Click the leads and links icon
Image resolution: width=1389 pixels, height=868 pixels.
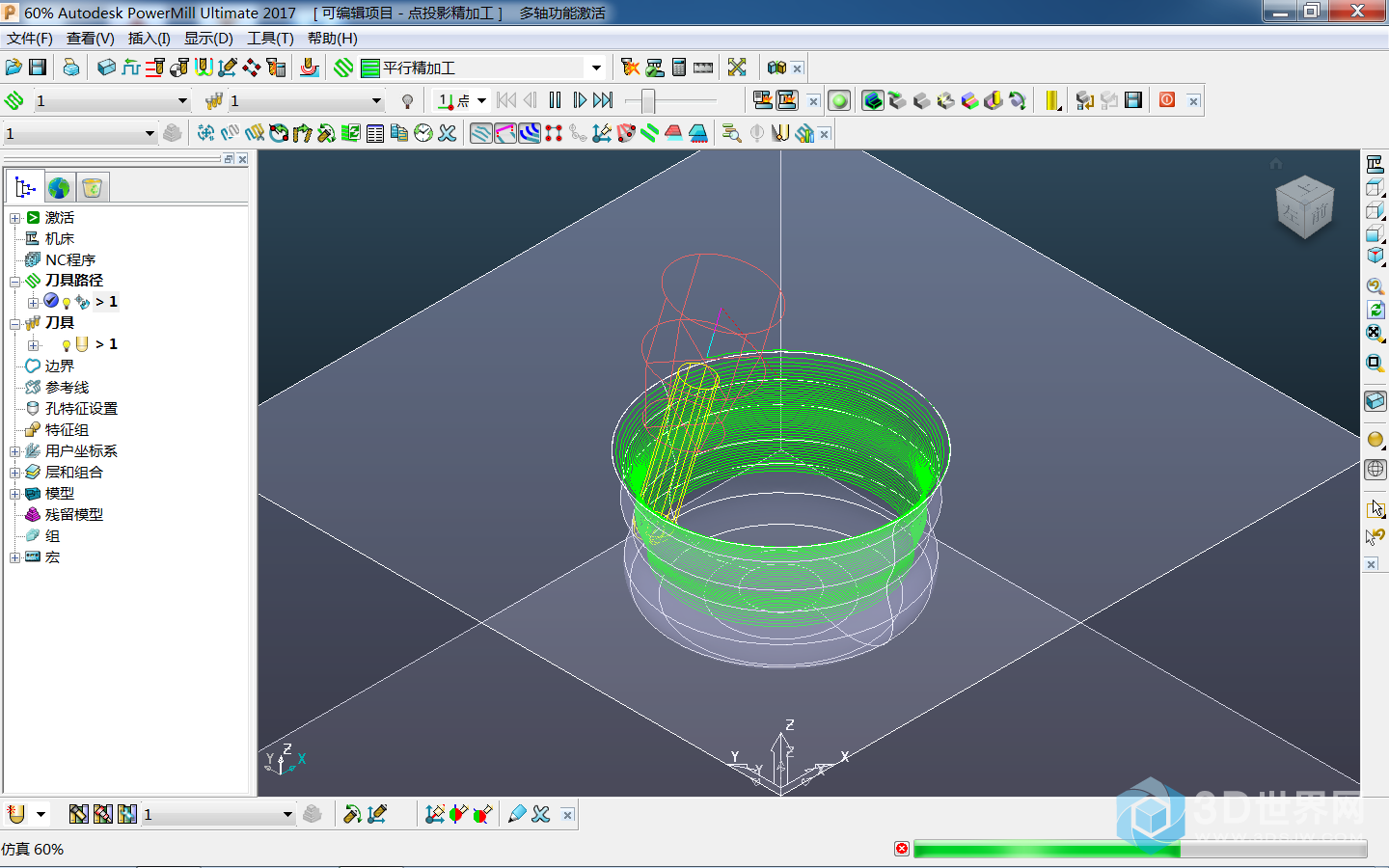(x=204, y=68)
